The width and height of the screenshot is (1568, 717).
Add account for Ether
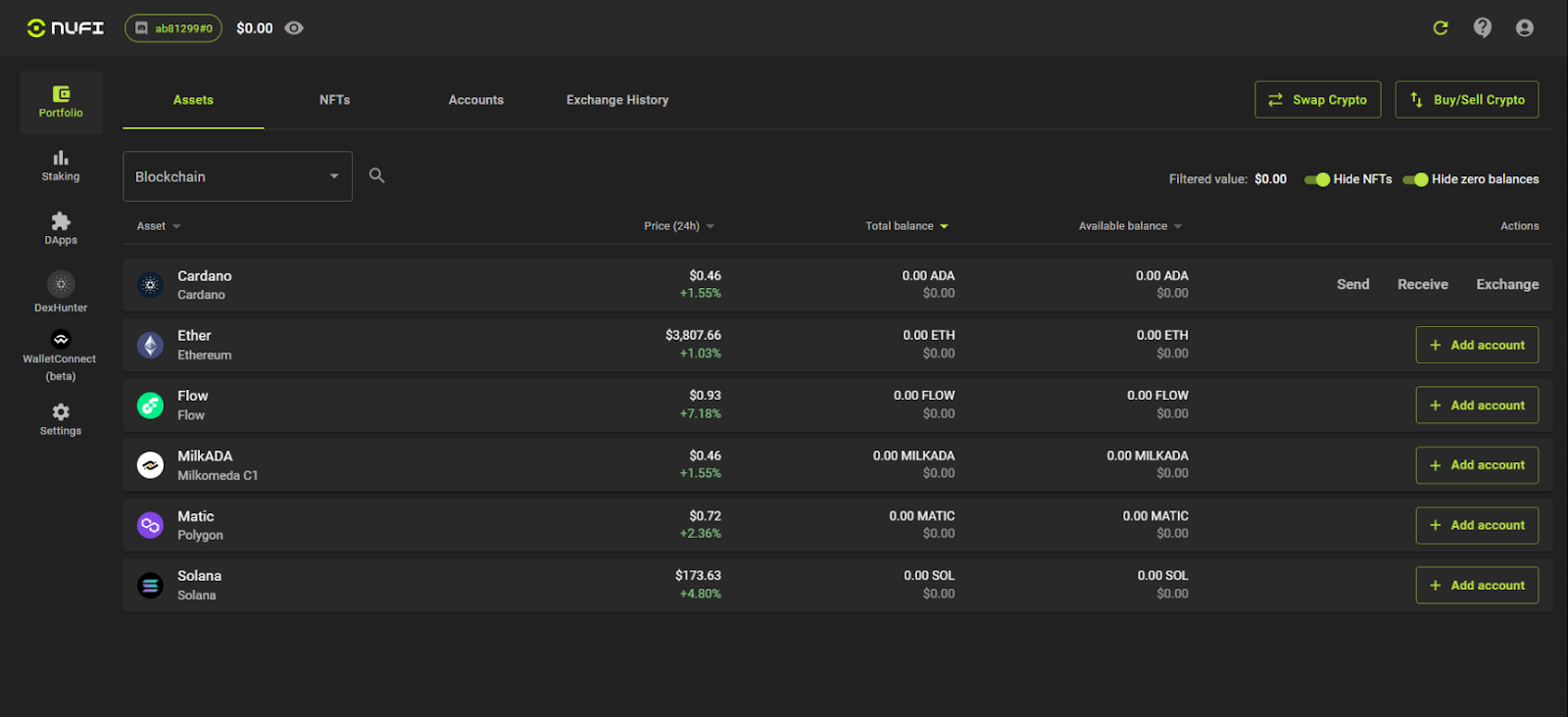1477,345
